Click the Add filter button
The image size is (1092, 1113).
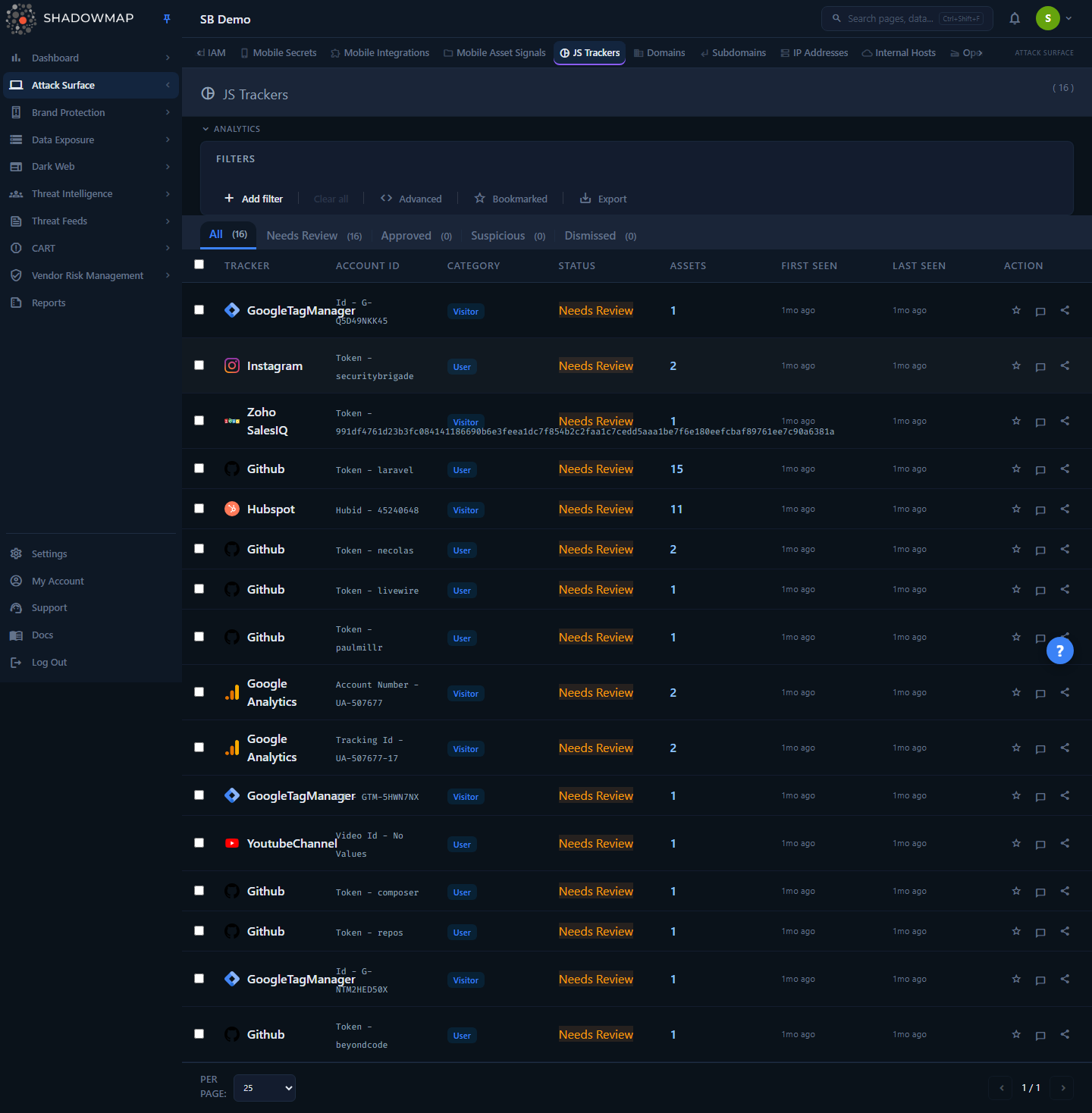tap(253, 199)
